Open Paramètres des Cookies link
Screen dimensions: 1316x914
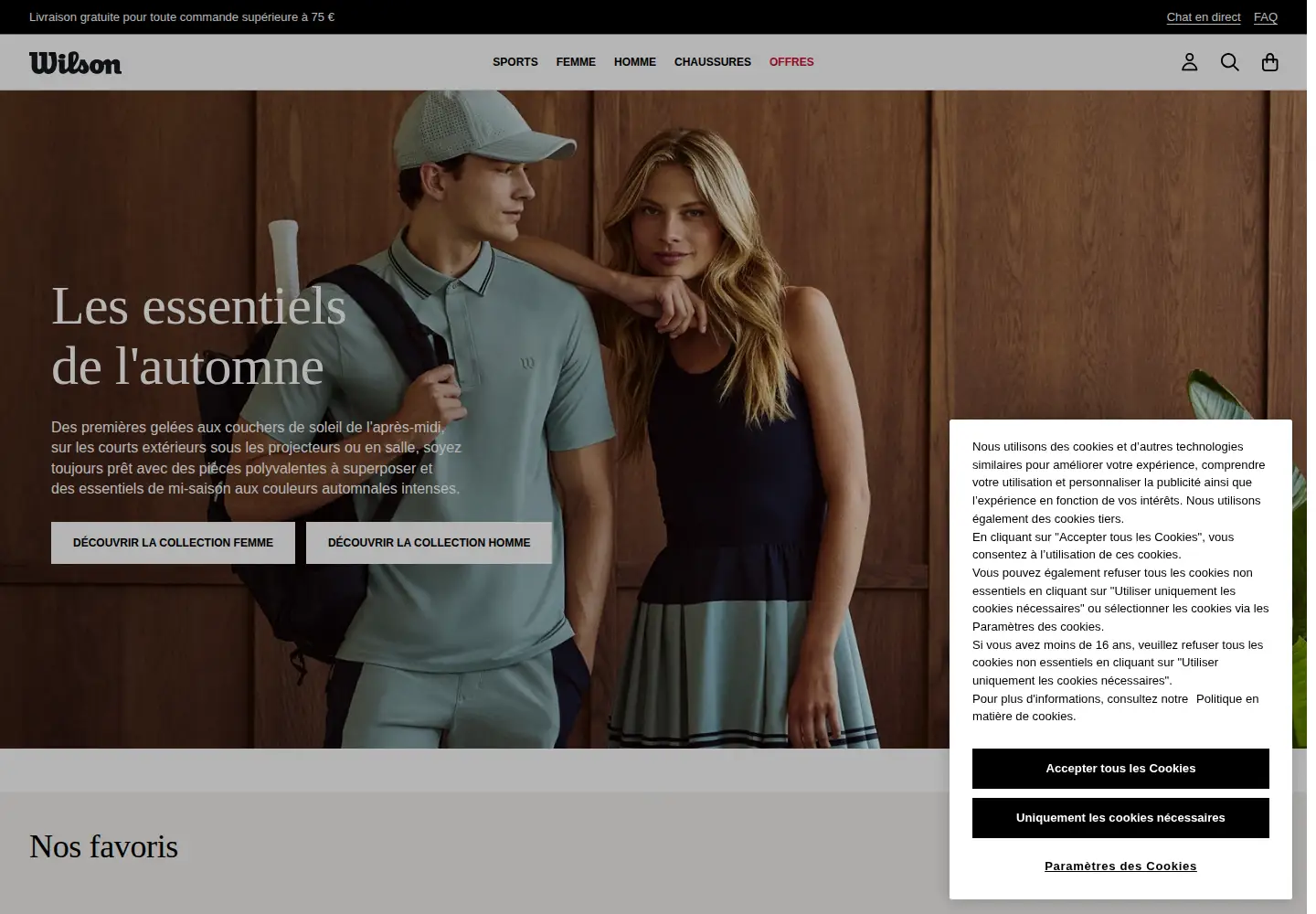pyautogui.click(x=1120, y=866)
